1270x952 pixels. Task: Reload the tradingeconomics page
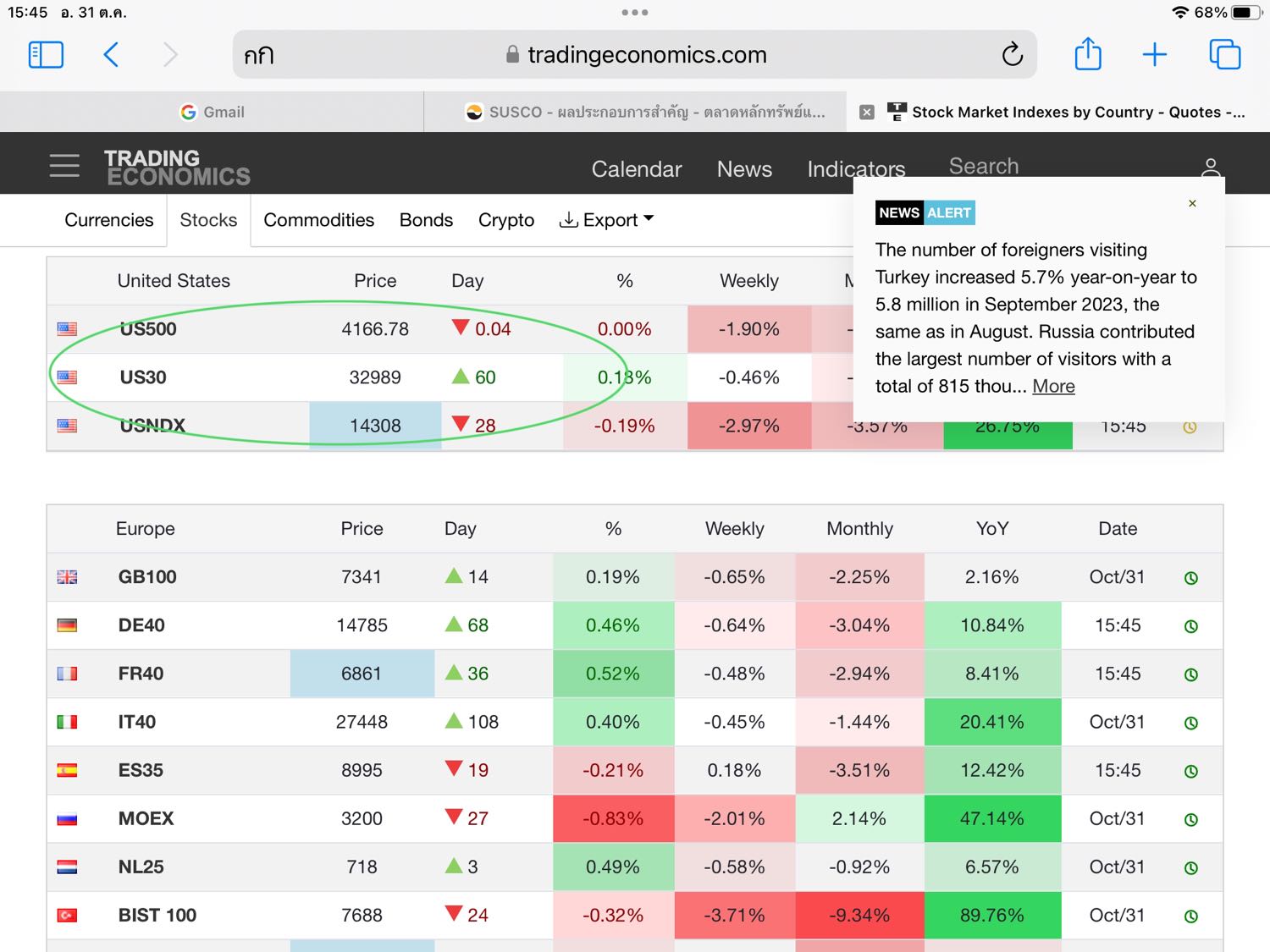(x=1012, y=55)
